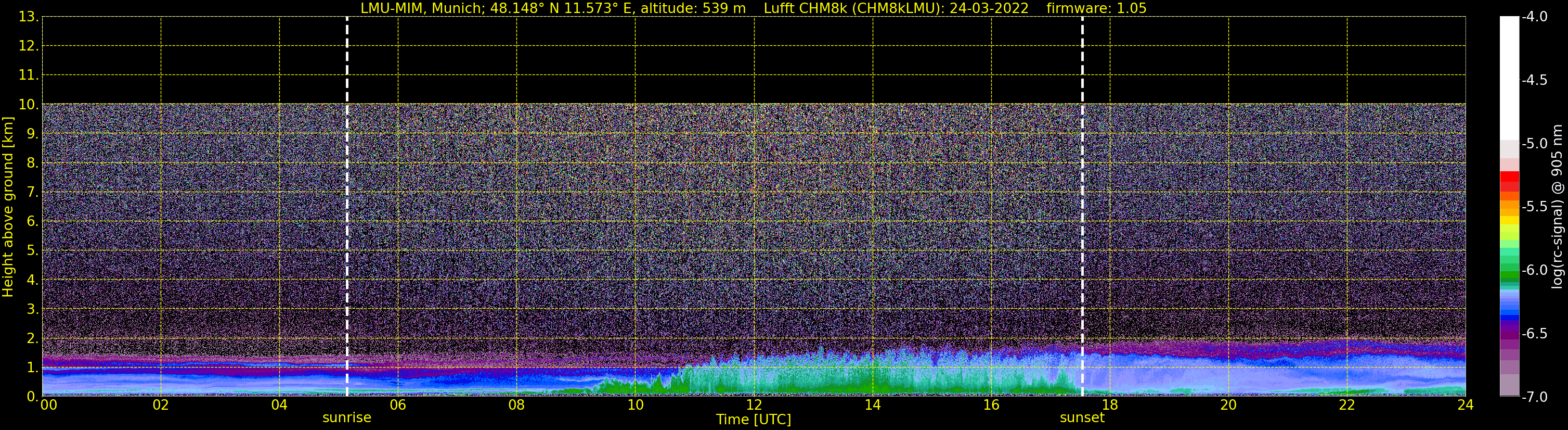Click the 'firmware: 1.05' text in title
Screen dimensions: 1568x430
1096,8
